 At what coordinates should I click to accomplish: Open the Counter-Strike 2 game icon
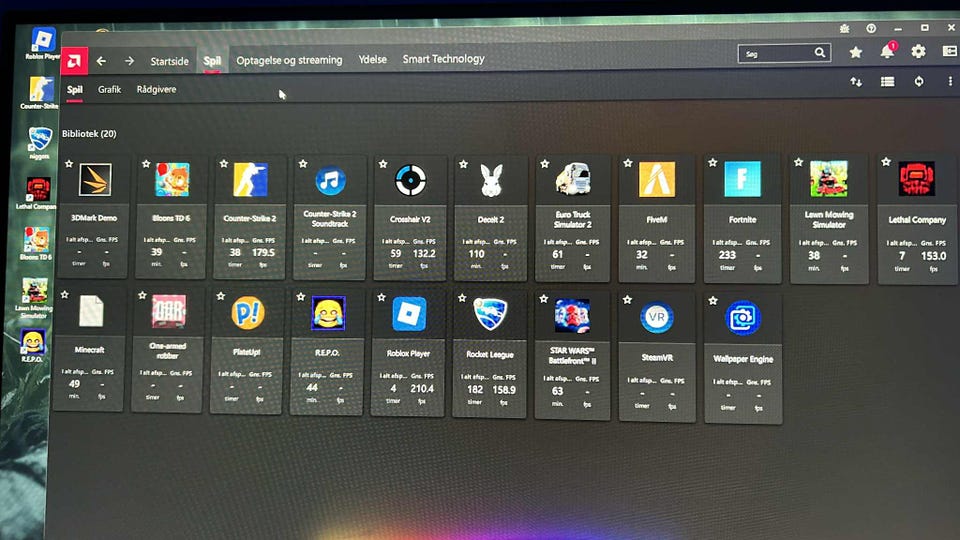point(250,179)
